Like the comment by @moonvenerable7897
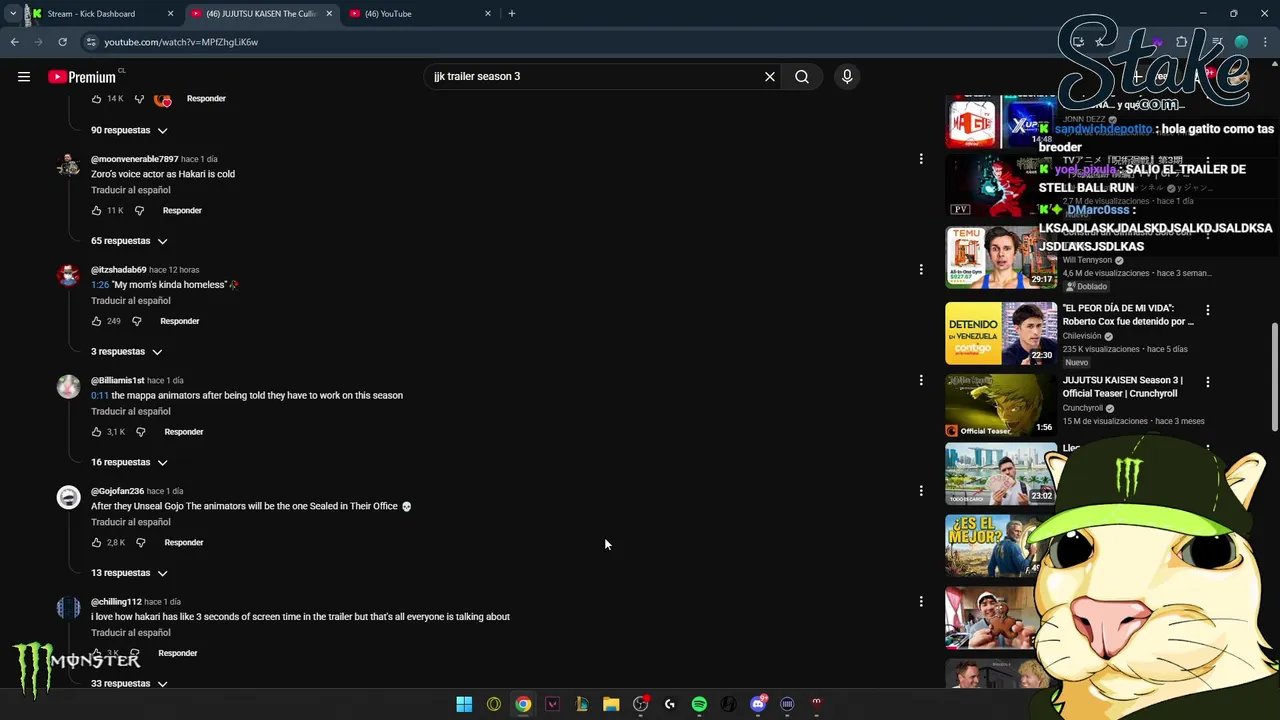 click(96, 210)
